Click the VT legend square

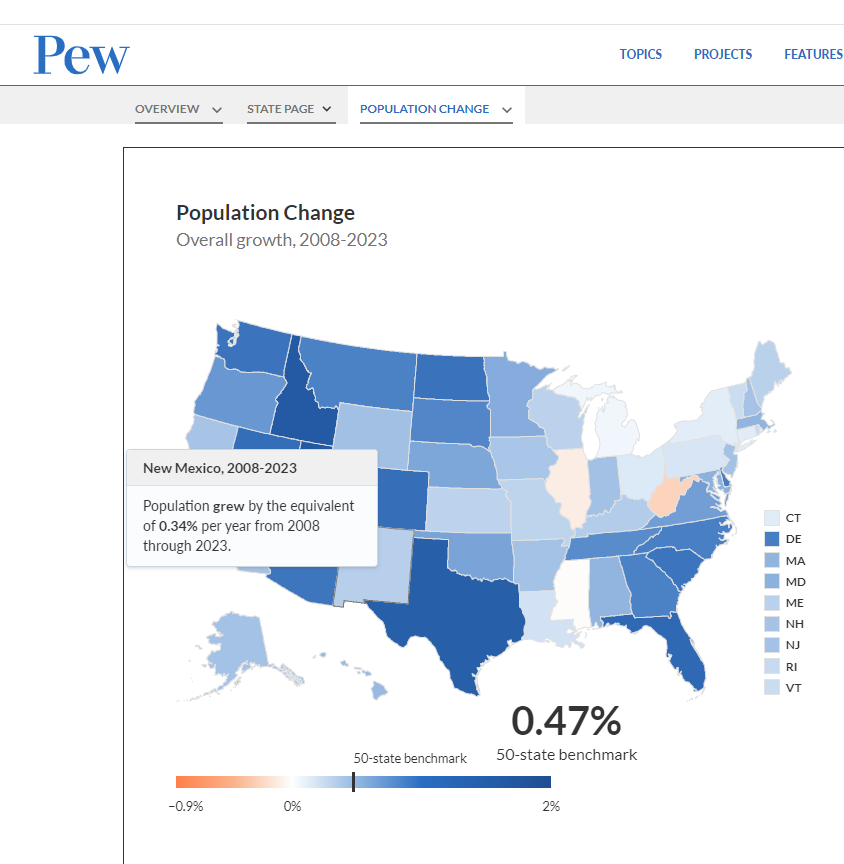tap(772, 687)
